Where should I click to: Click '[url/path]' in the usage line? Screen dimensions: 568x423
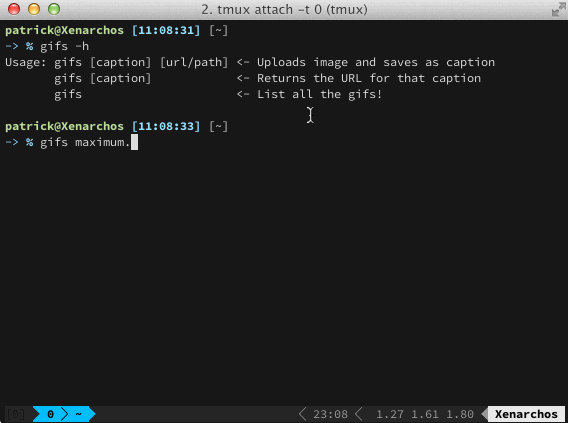pyautogui.click(x=194, y=62)
